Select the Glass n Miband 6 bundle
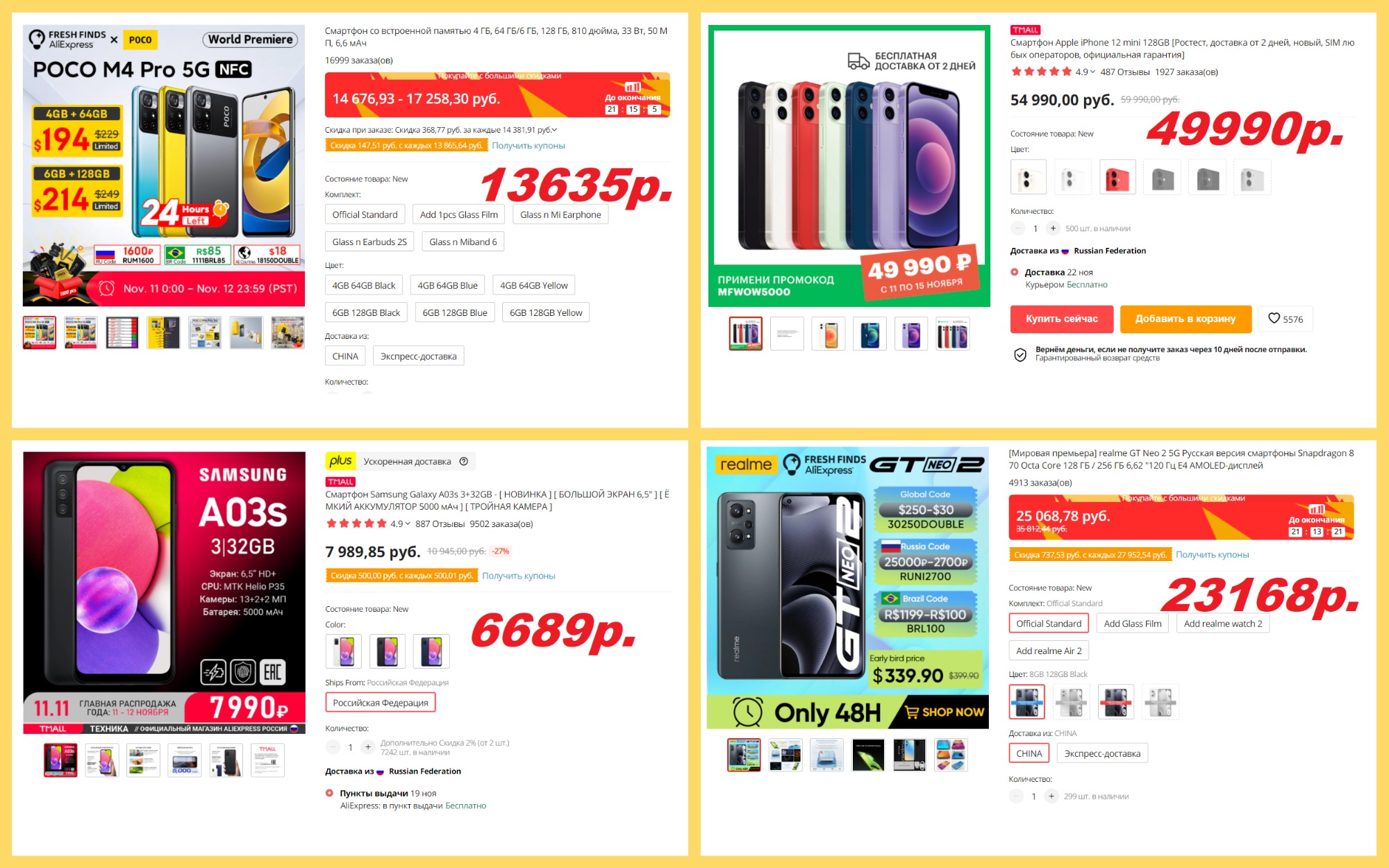The width and height of the screenshot is (1389, 868). point(463,242)
